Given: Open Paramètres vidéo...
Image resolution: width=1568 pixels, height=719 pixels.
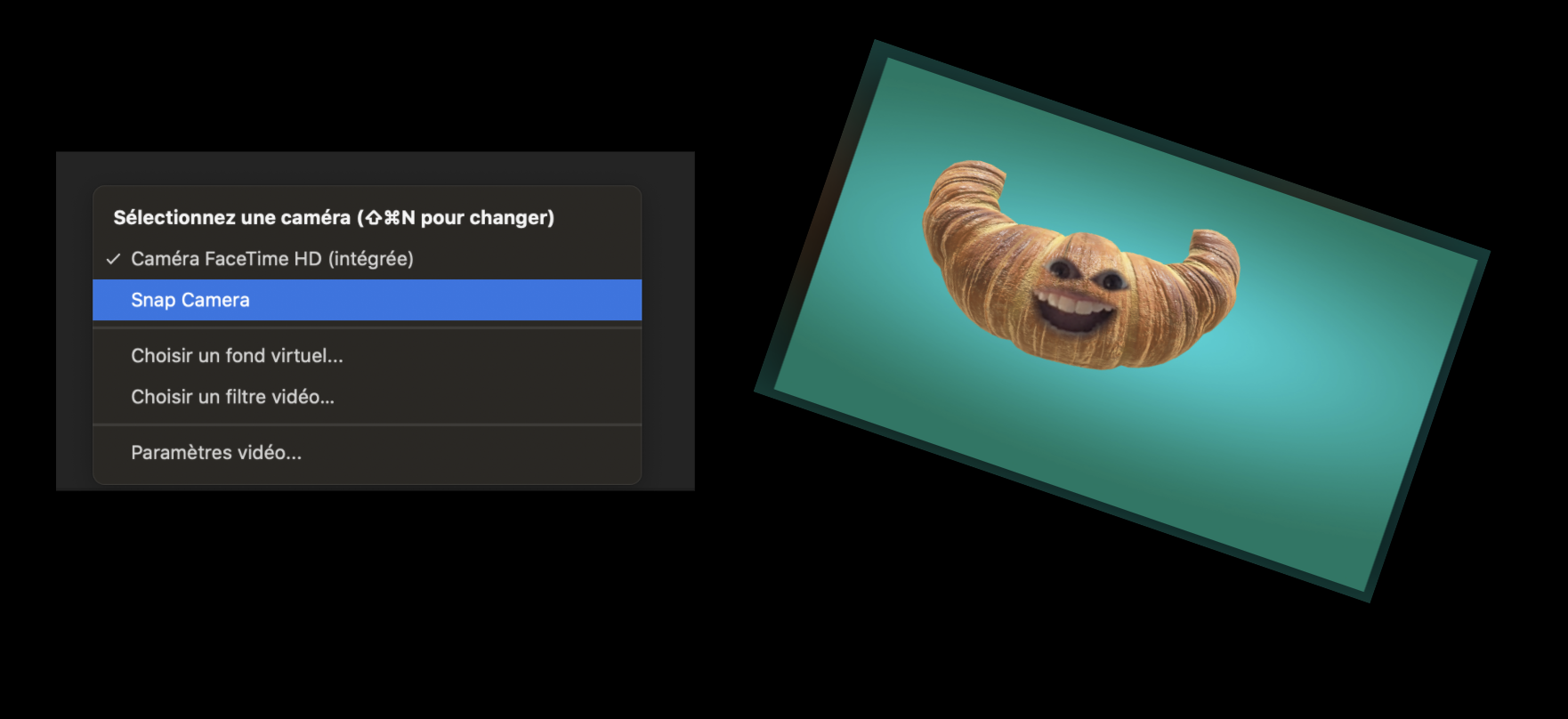Looking at the screenshot, I should coord(367,453).
